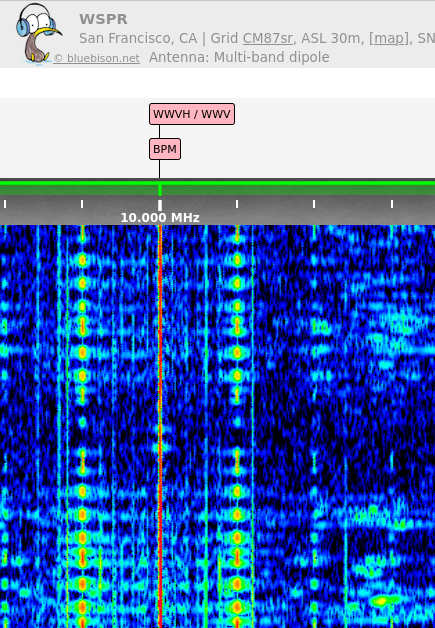Select the WWVH / WWV station label
Viewport: 435px width, 628px height.
click(x=192, y=114)
